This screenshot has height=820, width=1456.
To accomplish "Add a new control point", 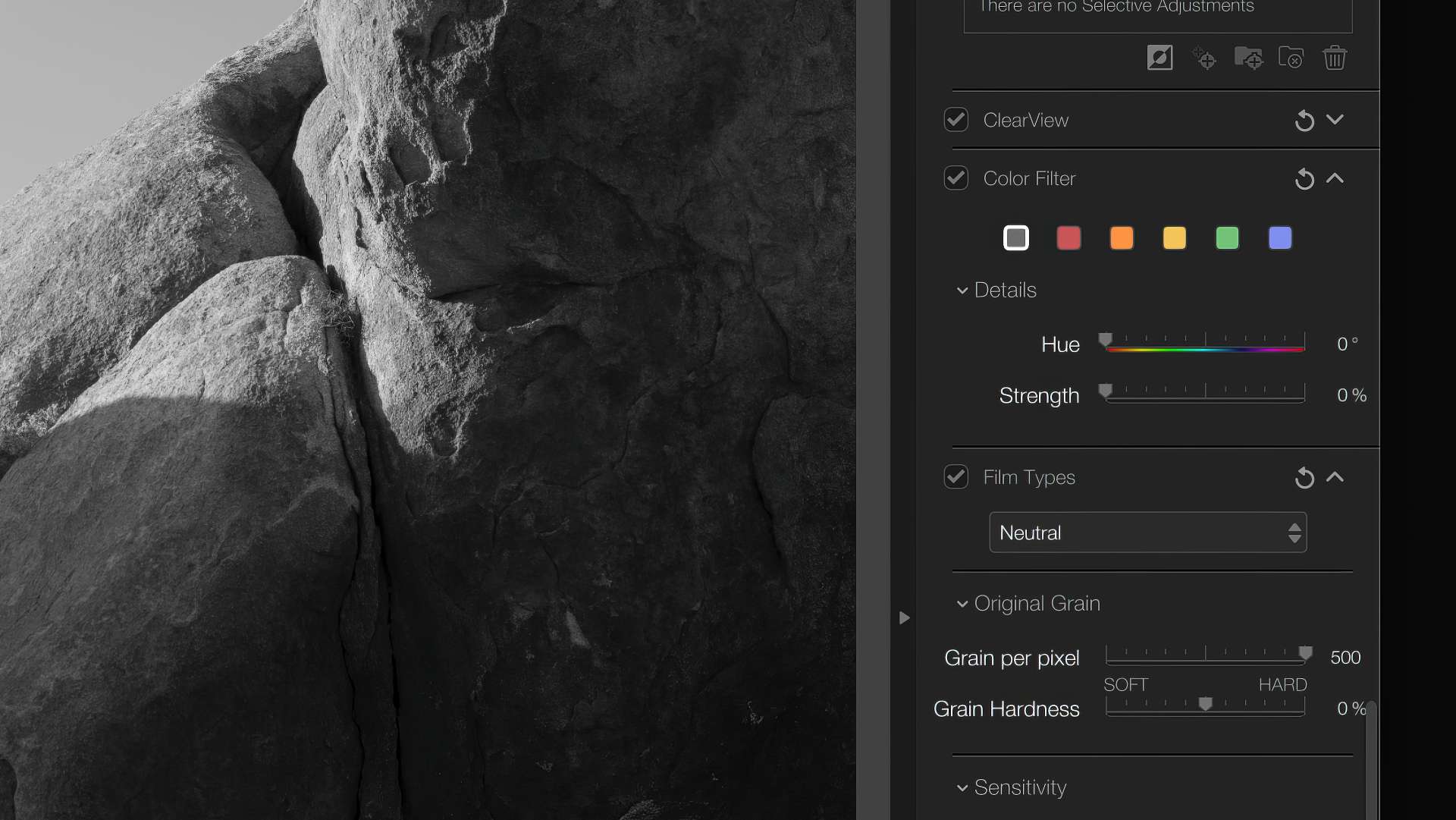I will pyautogui.click(x=1204, y=58).
